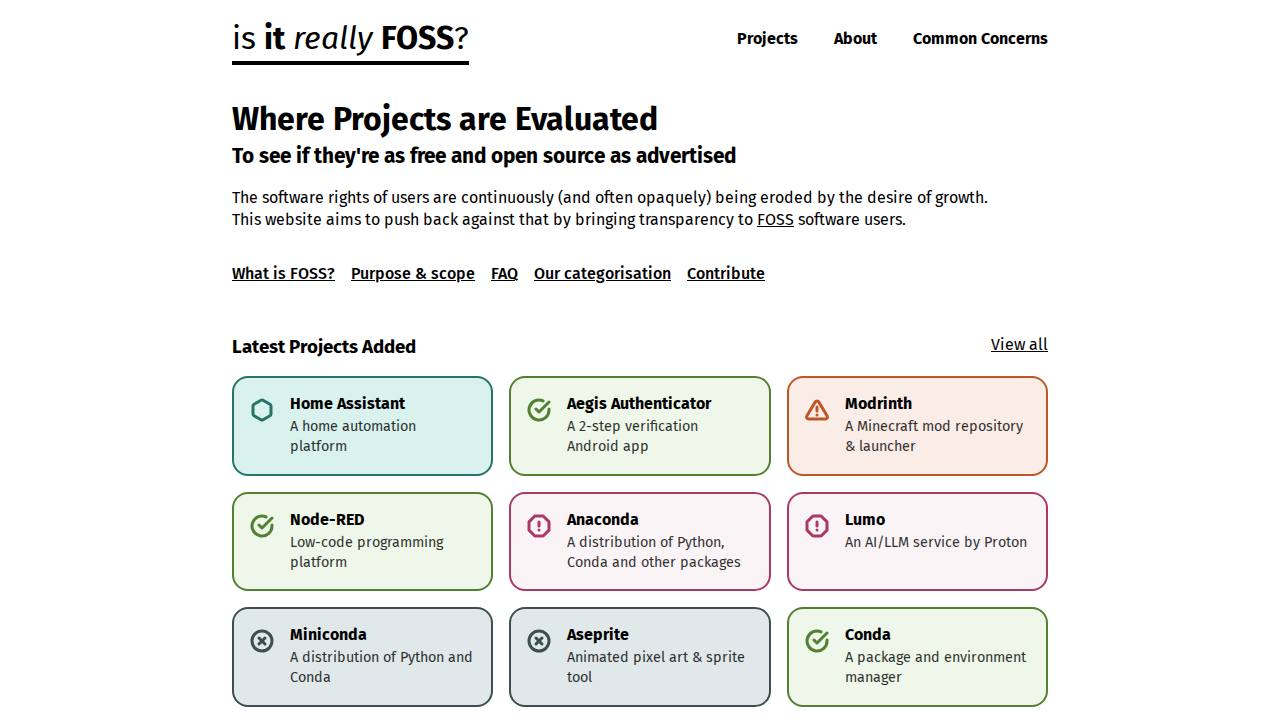Open the Anaconda project title
The height and width of the screenshot is (720, 1280).
(602, 520)
